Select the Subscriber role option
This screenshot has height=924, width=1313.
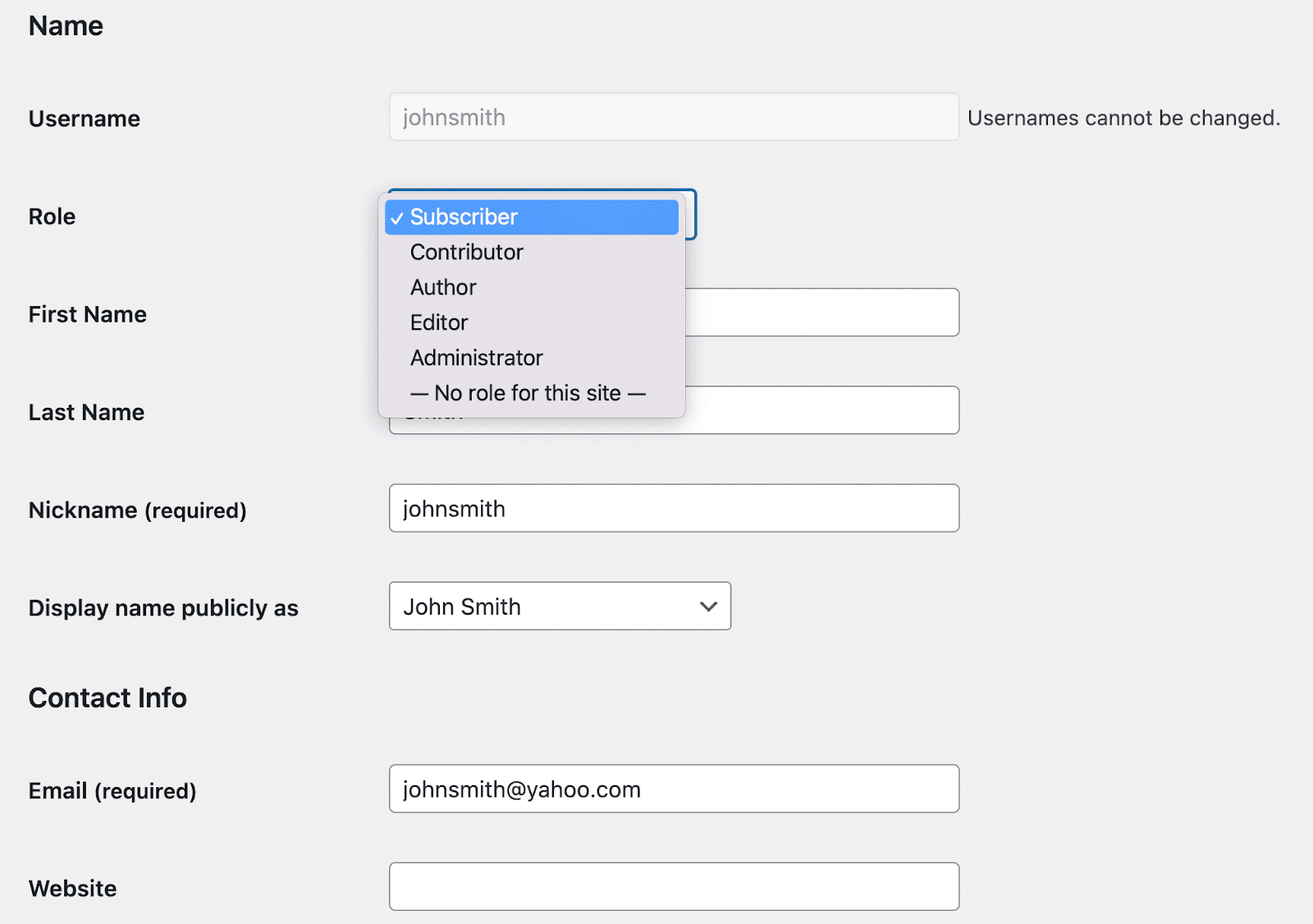[464, 217]
